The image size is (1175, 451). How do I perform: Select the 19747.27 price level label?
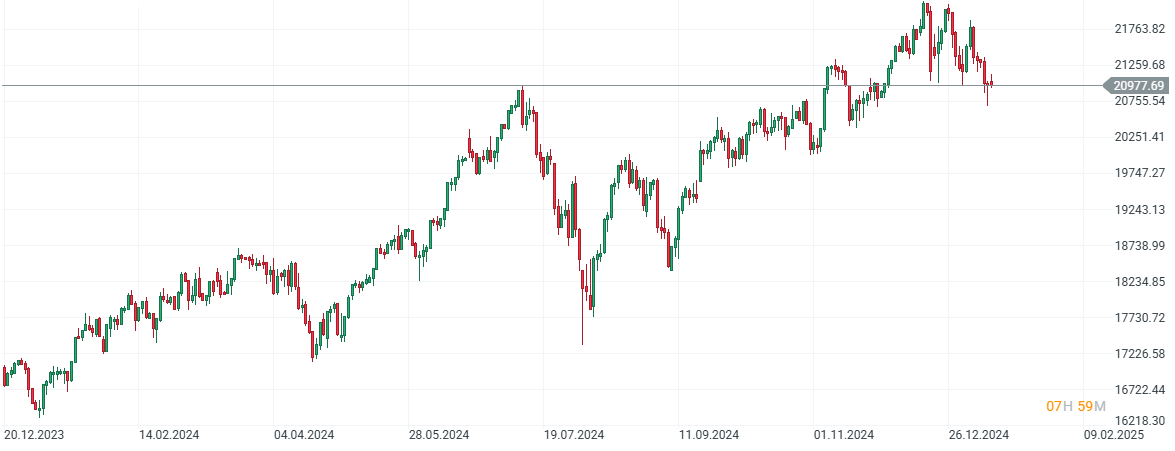1141,173
